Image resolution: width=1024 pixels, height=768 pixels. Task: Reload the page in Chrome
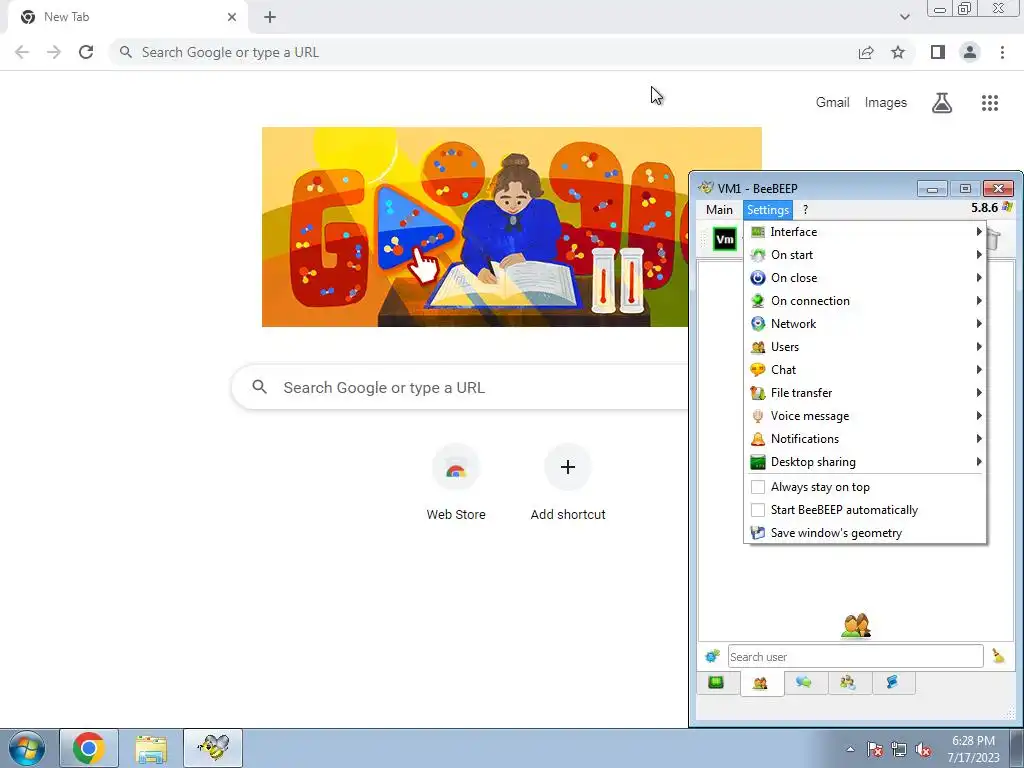(86, 52)
